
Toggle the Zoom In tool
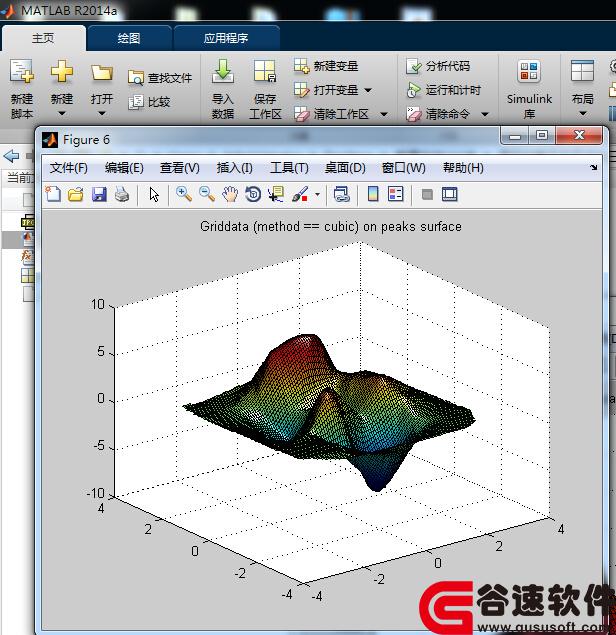point(183,194)
